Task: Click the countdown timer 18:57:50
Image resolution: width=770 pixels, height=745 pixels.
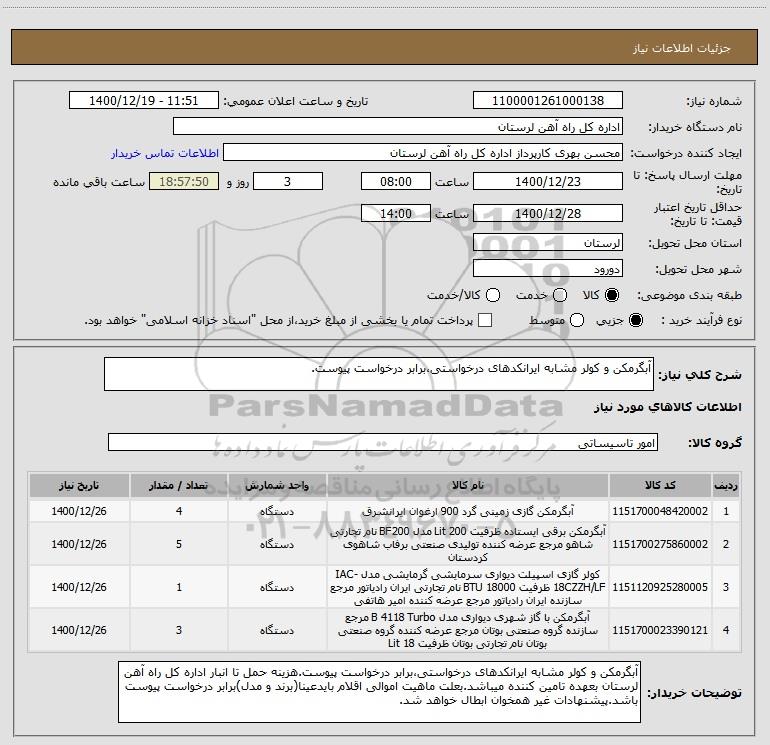Action: coord(184,181)
